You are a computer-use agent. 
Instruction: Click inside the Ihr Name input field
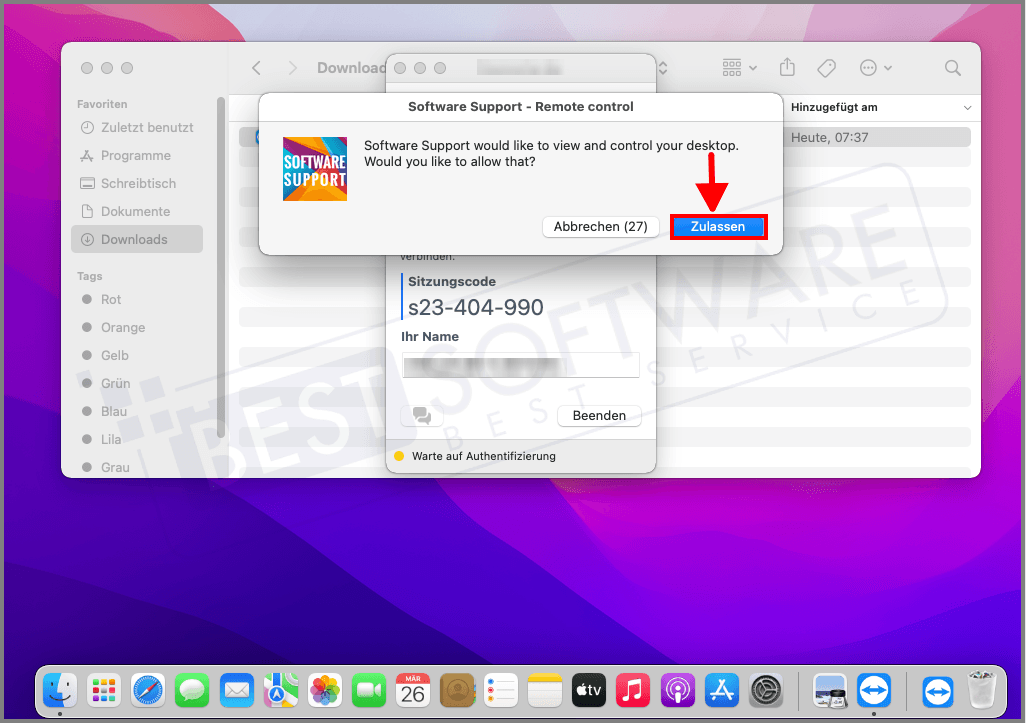click(520, 365)
